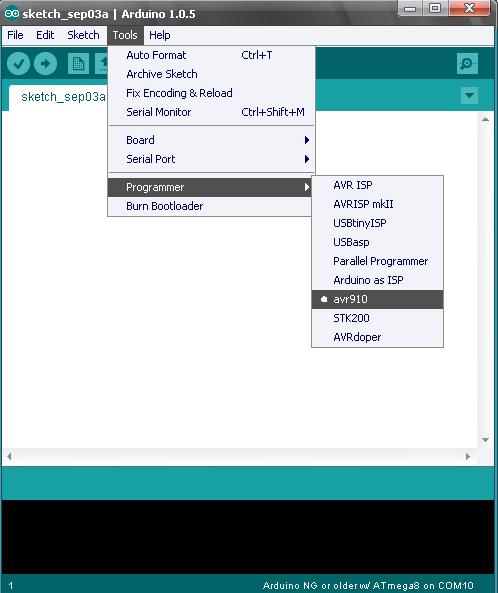Open the Serial Monitor magnifier icon
Image resolution: width=498 pixels, height=593 pixels.
(x=467, y=64)
